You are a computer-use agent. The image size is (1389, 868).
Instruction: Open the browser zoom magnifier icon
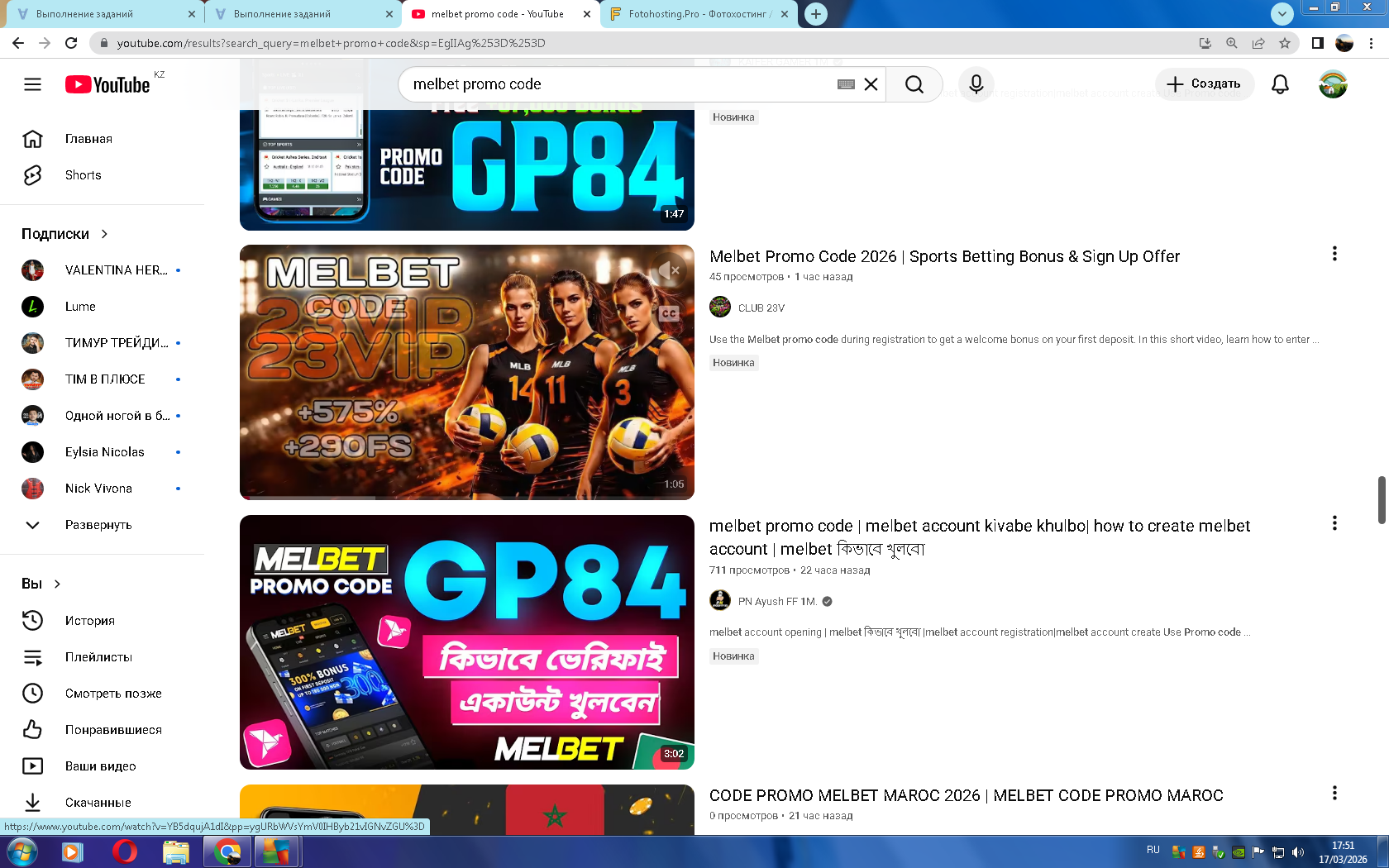coord(1232,43)
